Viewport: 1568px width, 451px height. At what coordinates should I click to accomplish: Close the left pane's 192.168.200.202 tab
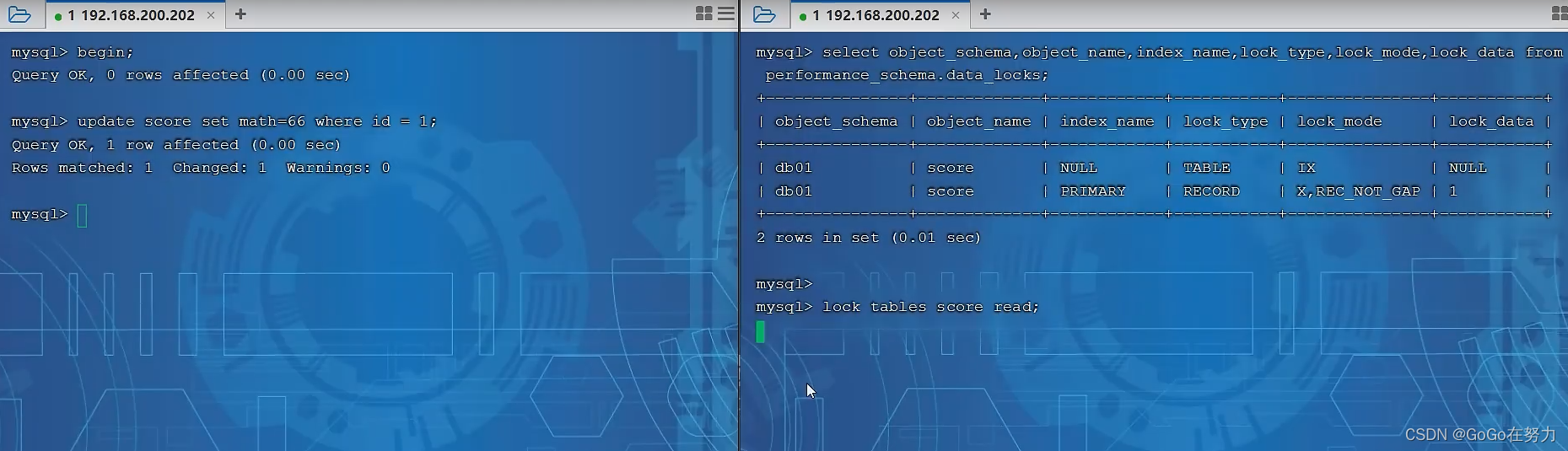pyautogui.click(x=211, y=15)
